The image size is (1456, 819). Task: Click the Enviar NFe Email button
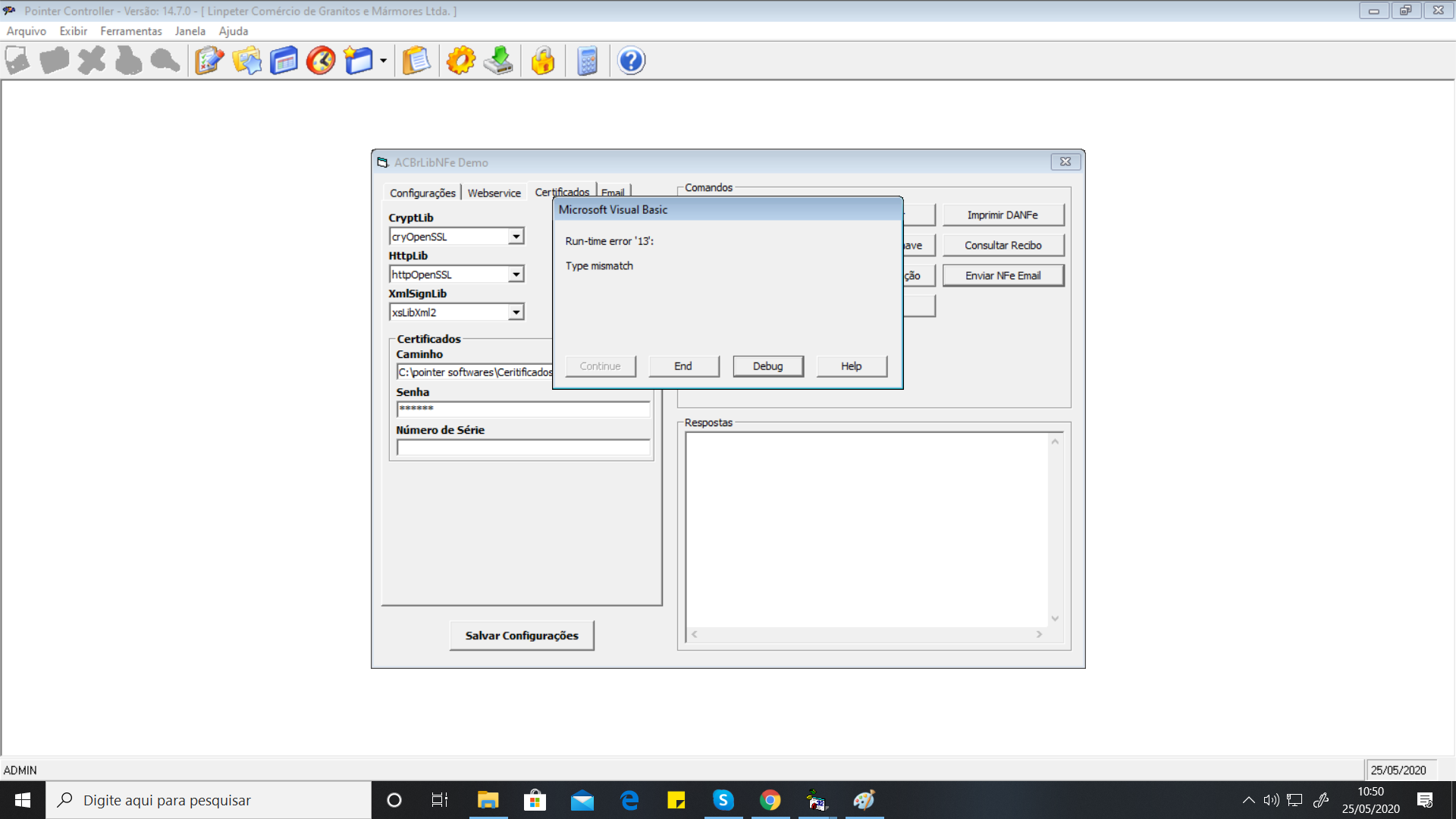pos(1003,276)
